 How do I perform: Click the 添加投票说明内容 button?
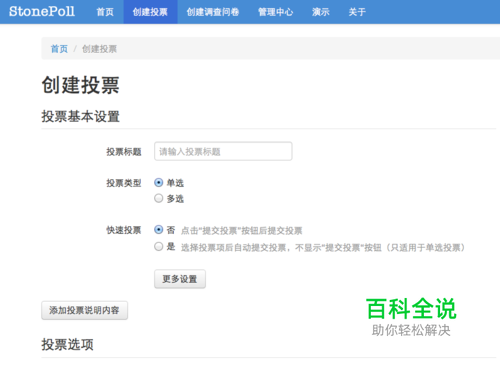click(x=84, y=310)
